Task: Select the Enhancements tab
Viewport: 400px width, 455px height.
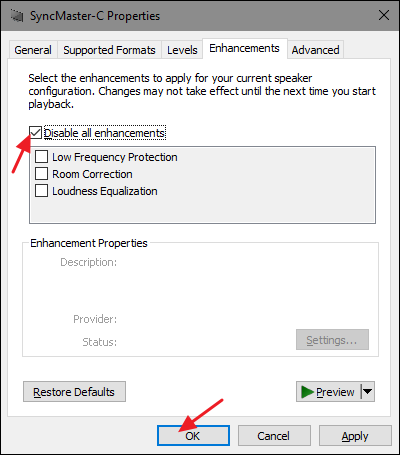Action: [244, 48]
